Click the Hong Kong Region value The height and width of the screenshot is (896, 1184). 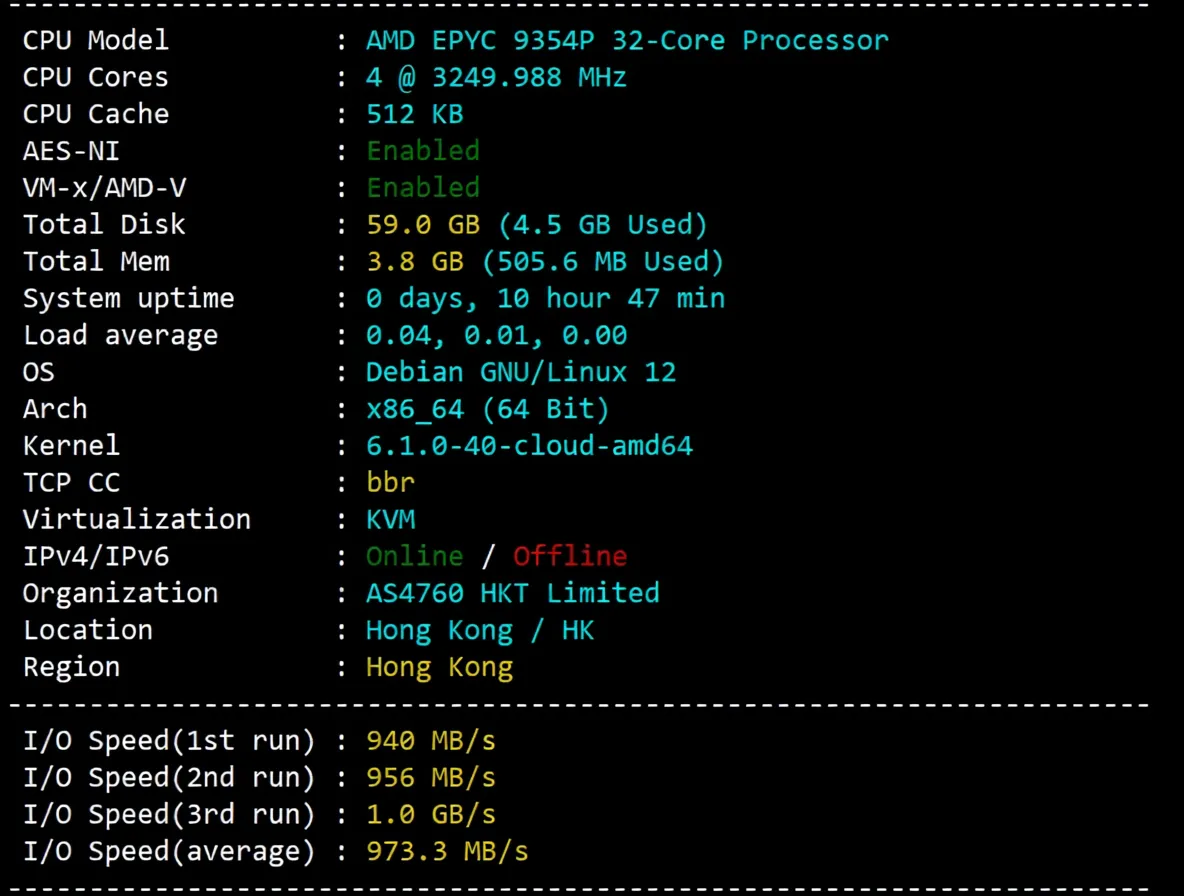click(x=439, y=667)
